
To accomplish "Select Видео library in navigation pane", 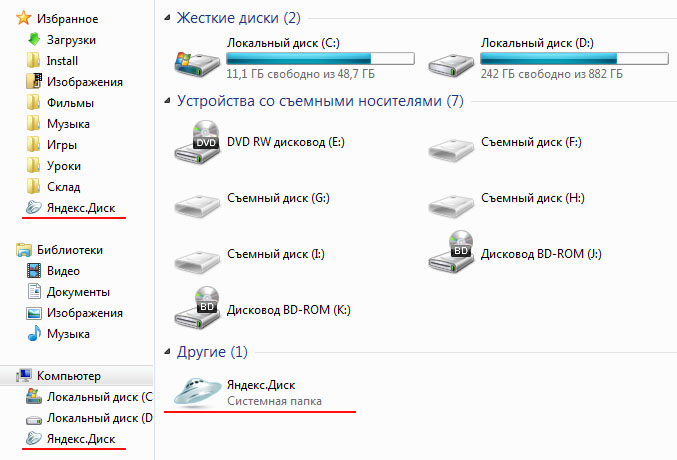I will click(63, 271).
